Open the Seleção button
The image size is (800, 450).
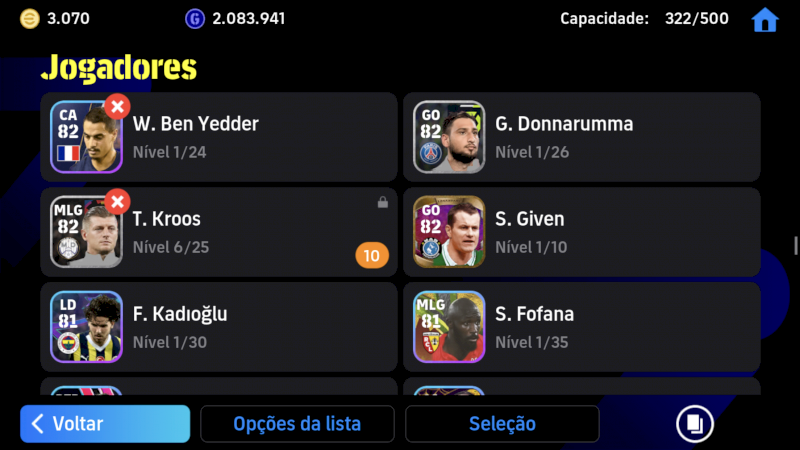coord(502,423)
